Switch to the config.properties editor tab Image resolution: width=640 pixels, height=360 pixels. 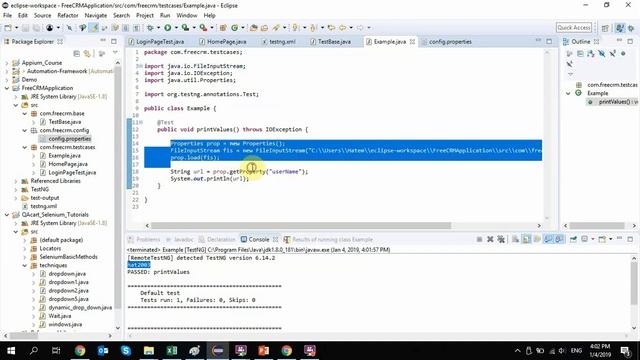pyautogui.click(x=447, y=42)
